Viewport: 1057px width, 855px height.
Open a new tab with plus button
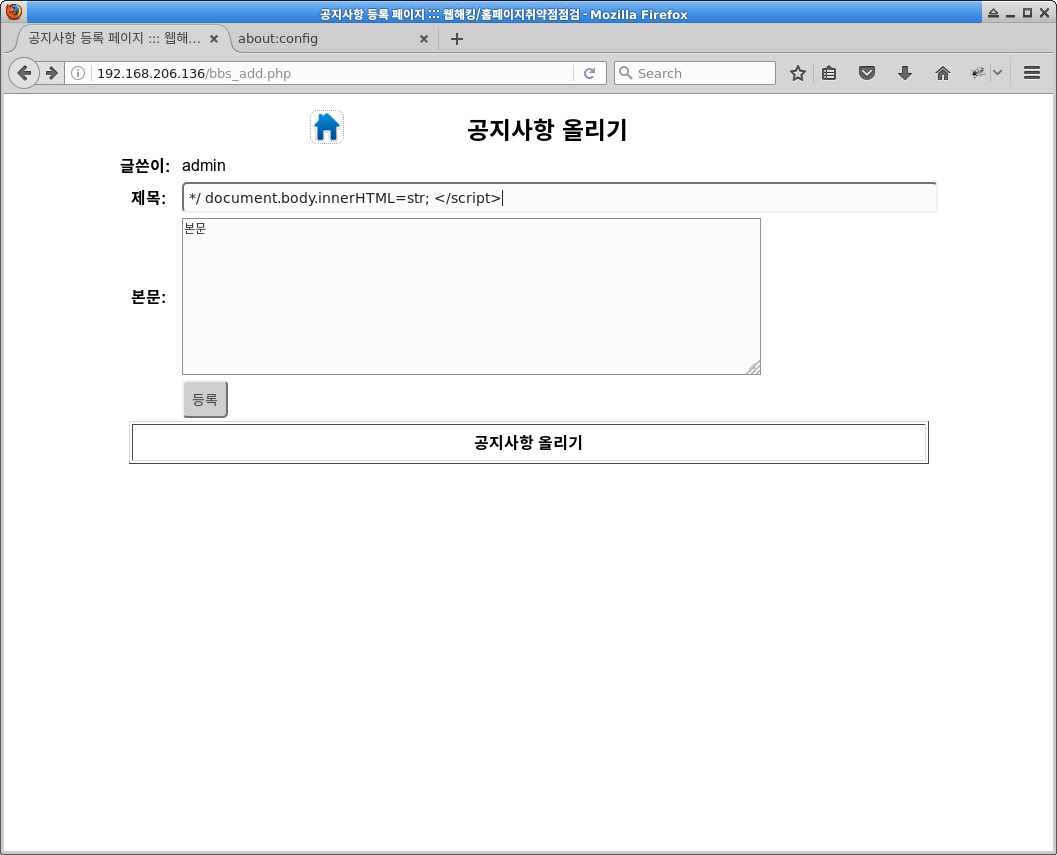(457, 39)
